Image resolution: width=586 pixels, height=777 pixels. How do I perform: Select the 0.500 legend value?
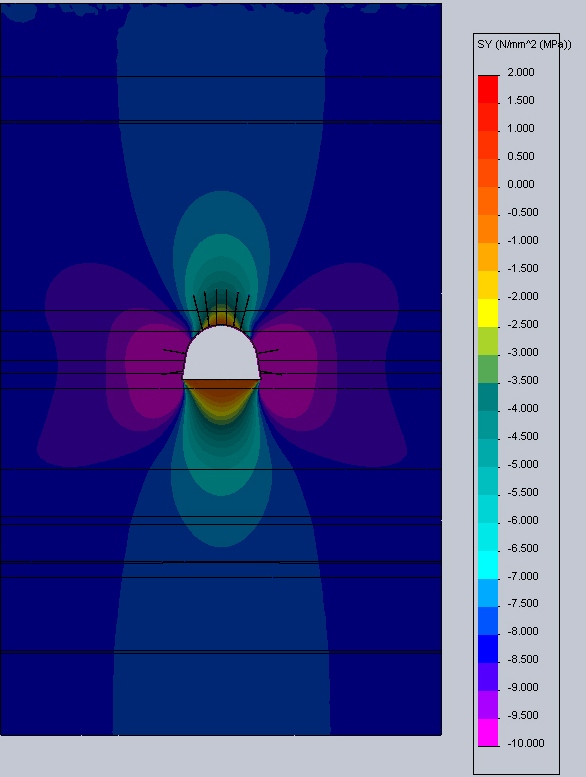(521, 157)
